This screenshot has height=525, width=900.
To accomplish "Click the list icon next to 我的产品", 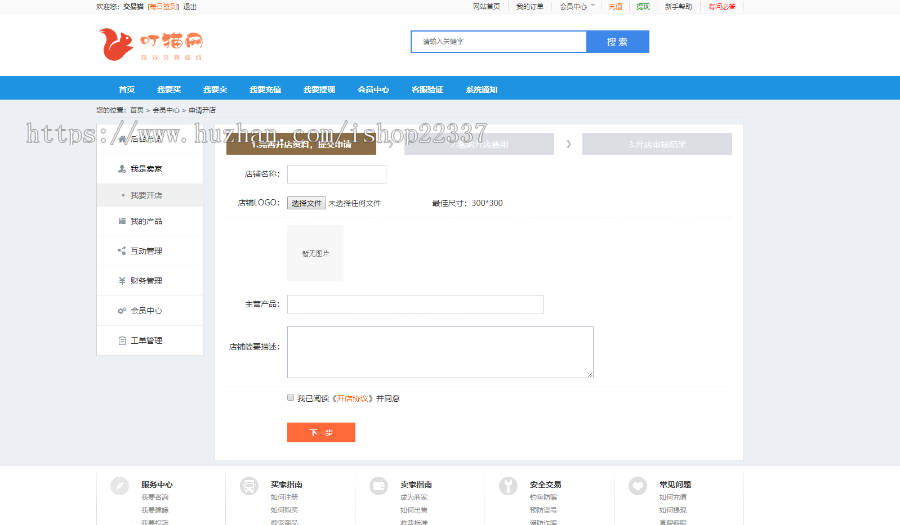I will 122,221.
